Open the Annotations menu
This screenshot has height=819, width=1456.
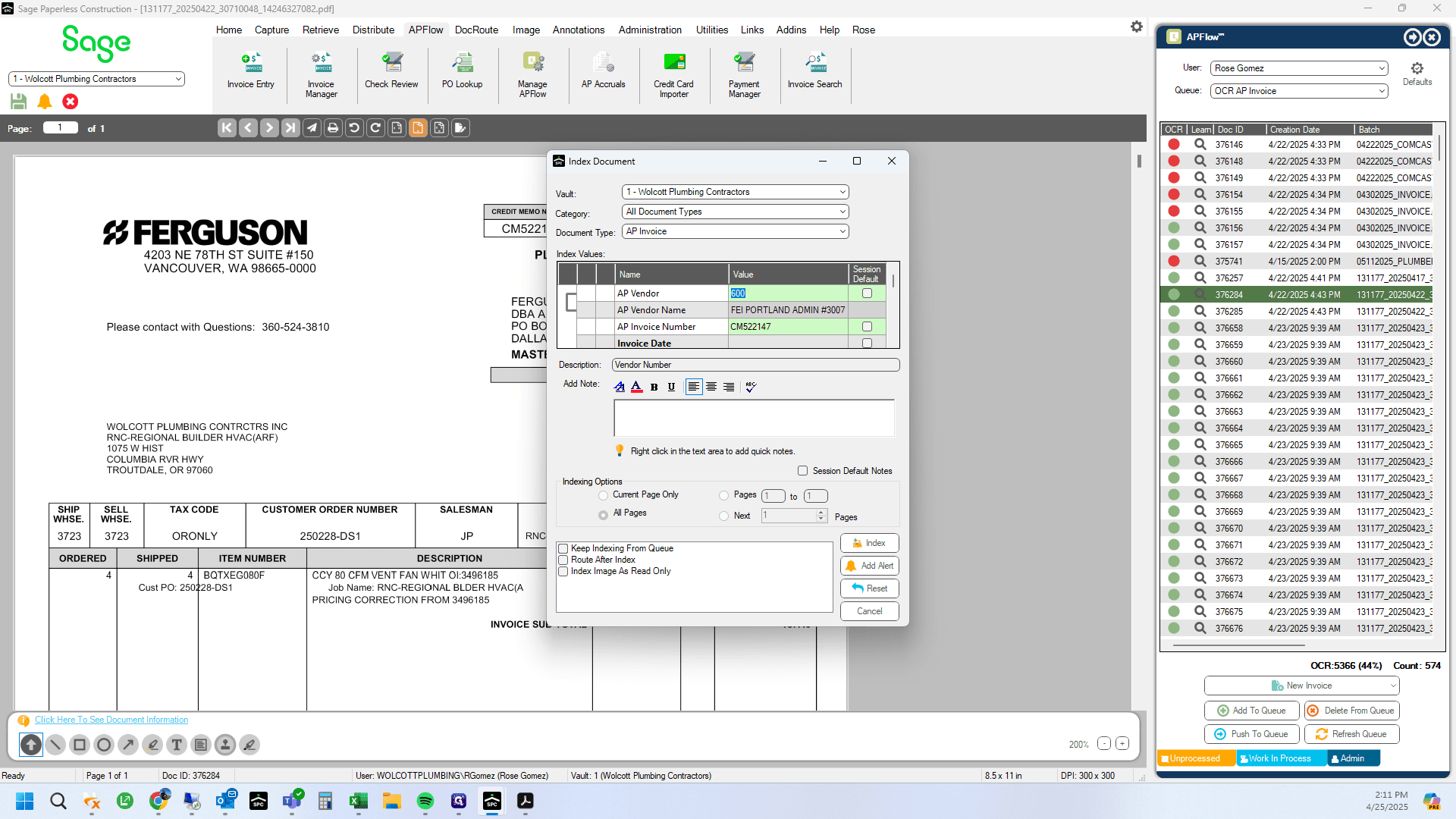[x=579, y=30]
